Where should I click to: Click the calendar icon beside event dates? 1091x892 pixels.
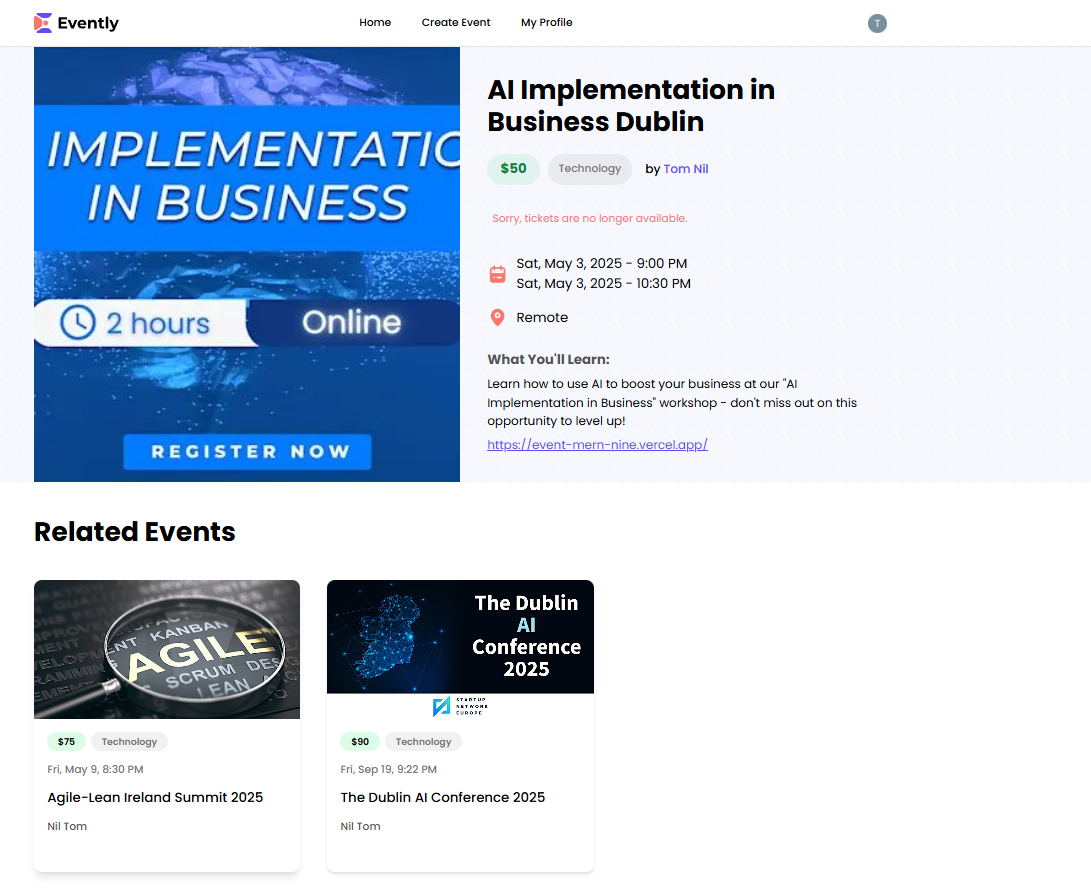497,274
